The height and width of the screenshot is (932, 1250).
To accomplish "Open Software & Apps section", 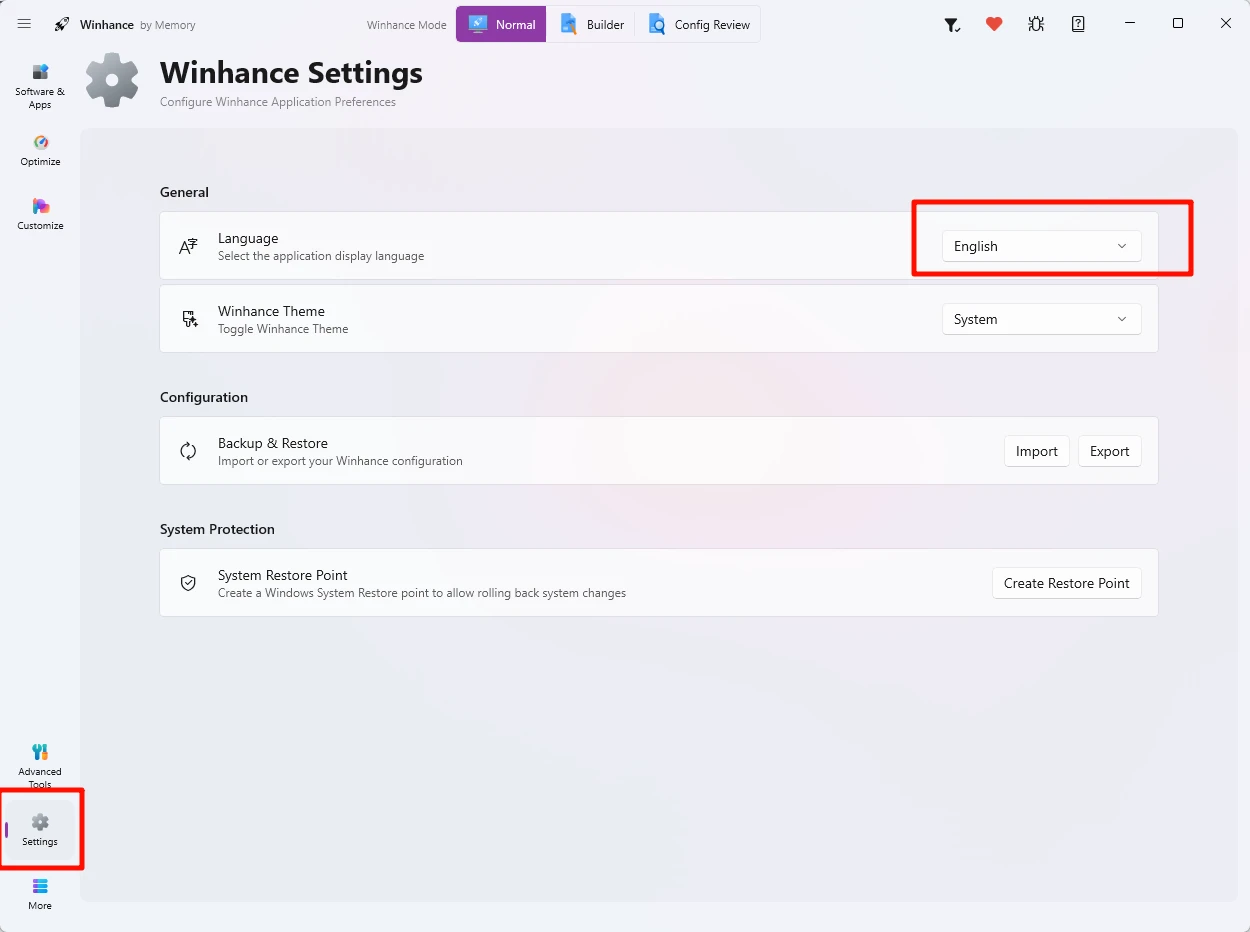I will tap(40, 86).
